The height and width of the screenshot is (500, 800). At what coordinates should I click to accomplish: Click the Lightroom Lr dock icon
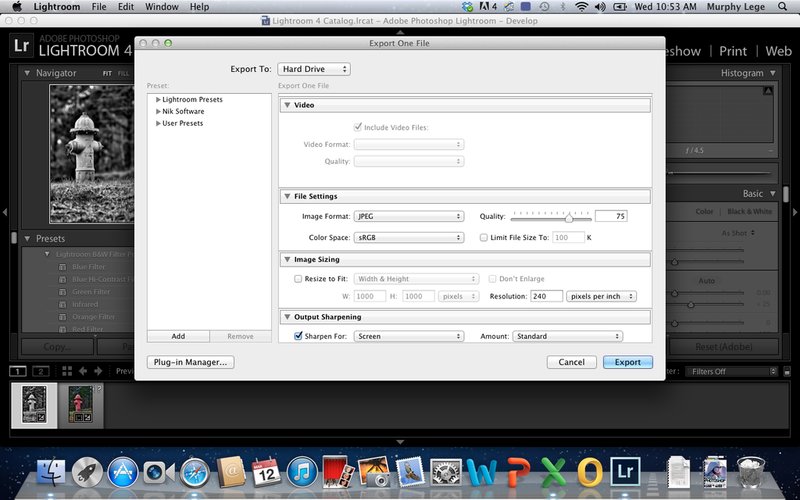click(x=626, y=472)
